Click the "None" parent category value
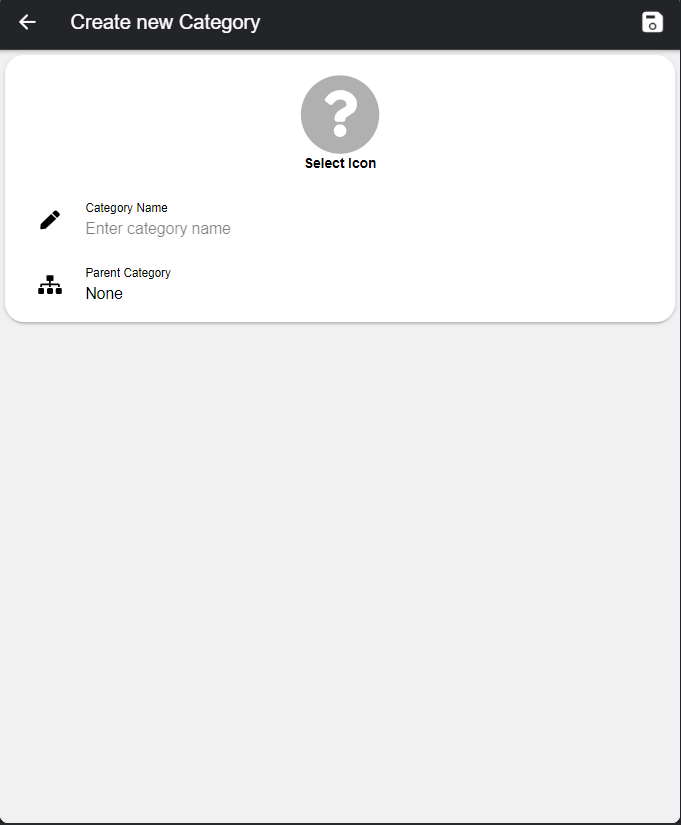The height and width of the screenshot is (825, 681). tap(104, 293)
